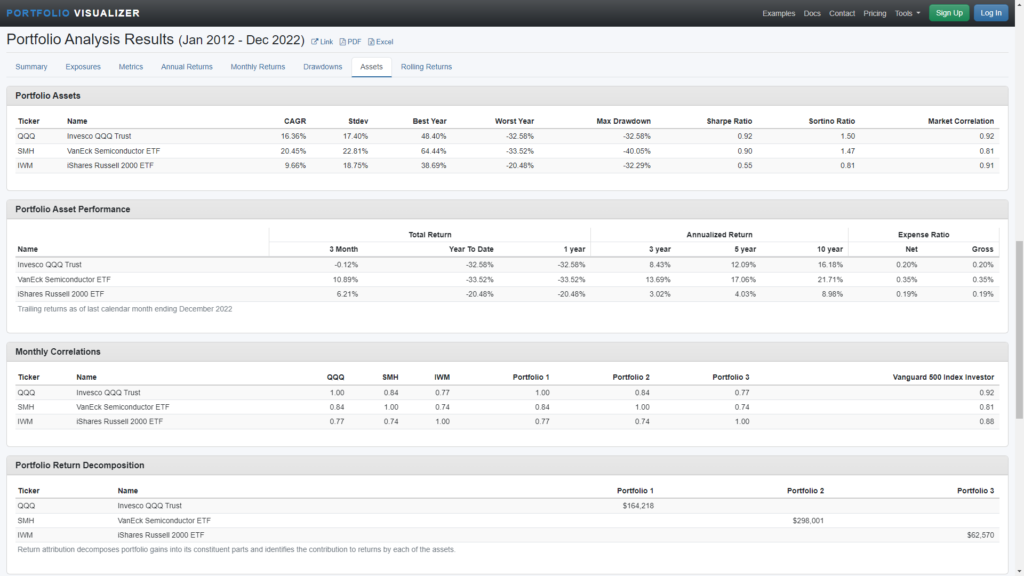Screen dimensions: 1024x576
Task: Switch to the Summary tab
Action: pyautogui.click(x=31, y=67)
